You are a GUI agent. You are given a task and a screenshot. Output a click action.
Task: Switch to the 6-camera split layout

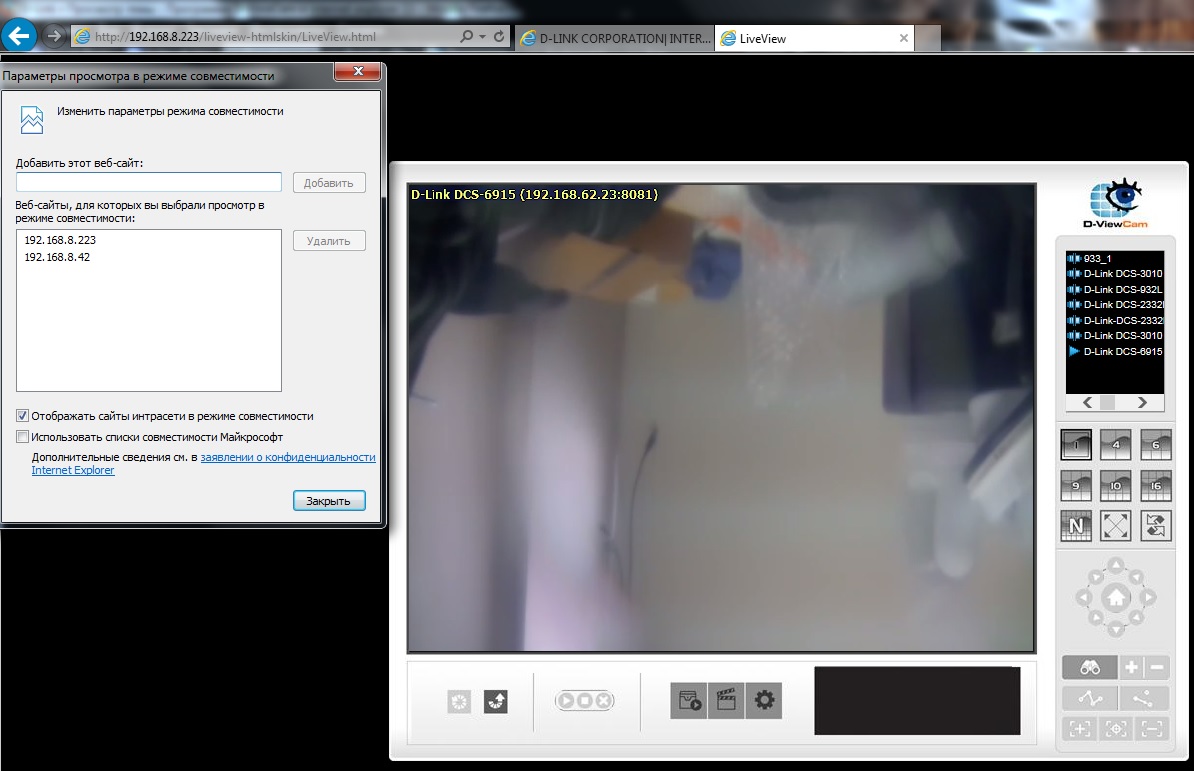pos(1155,444)
